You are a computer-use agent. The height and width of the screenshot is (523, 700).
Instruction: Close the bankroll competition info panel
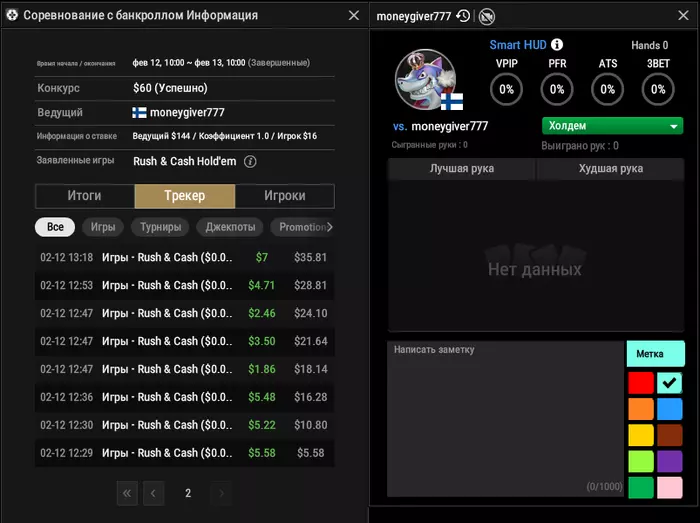click(x=354, y=15)
